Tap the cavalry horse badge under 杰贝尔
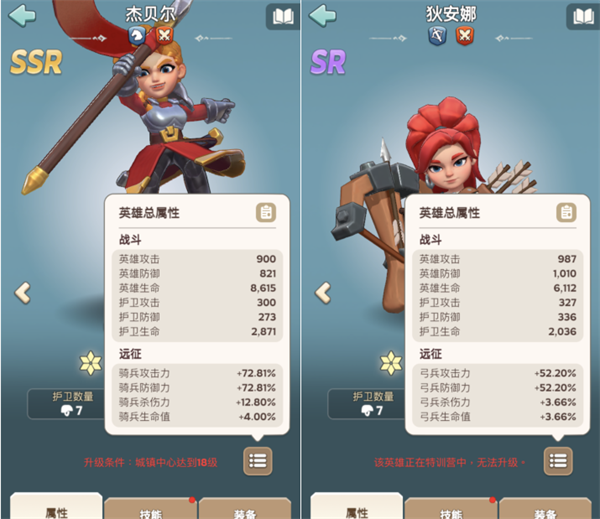This screenshot has height=519, width=600. (137, 36)
